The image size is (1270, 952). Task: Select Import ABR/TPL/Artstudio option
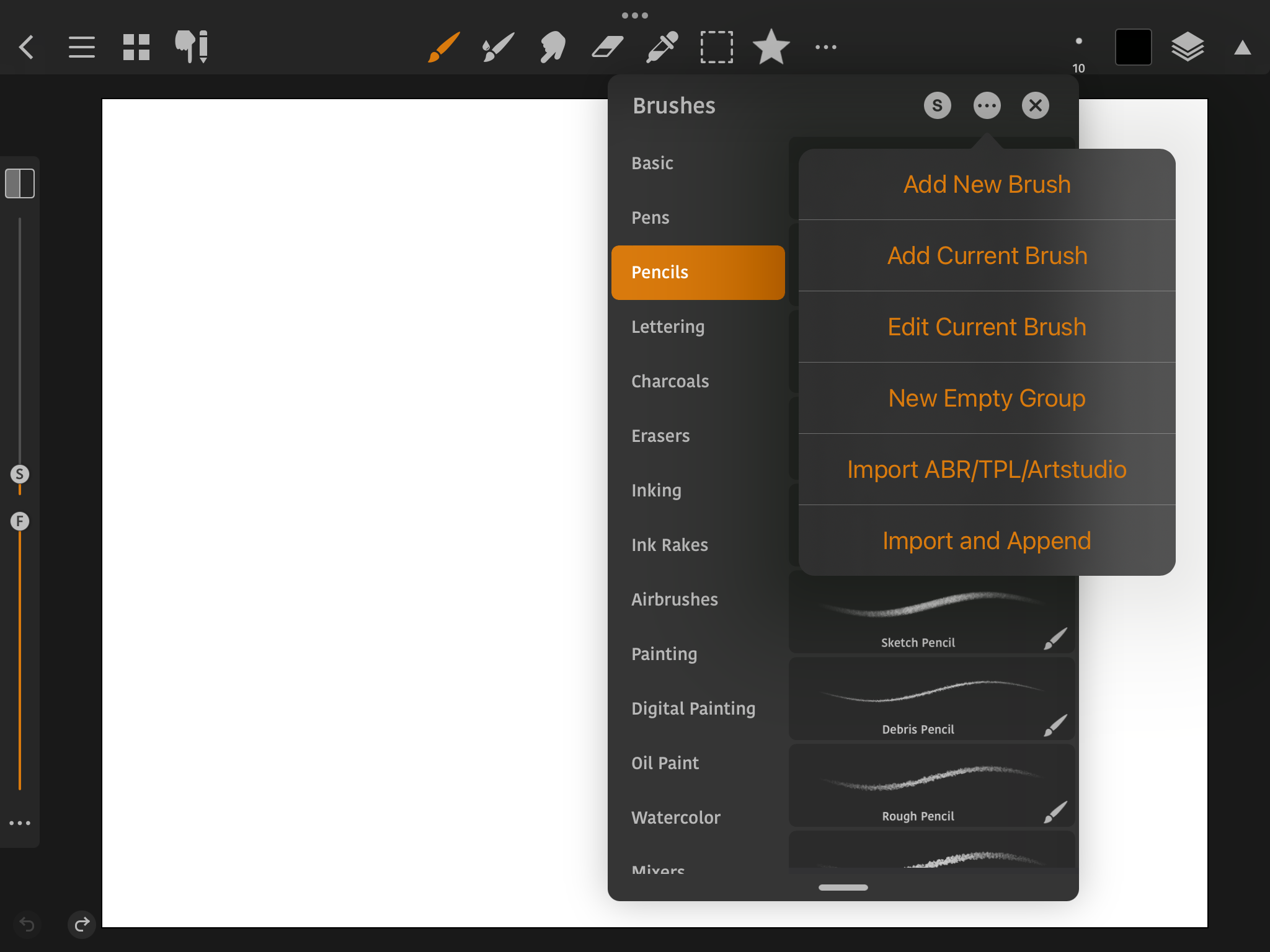coord(987,470)
